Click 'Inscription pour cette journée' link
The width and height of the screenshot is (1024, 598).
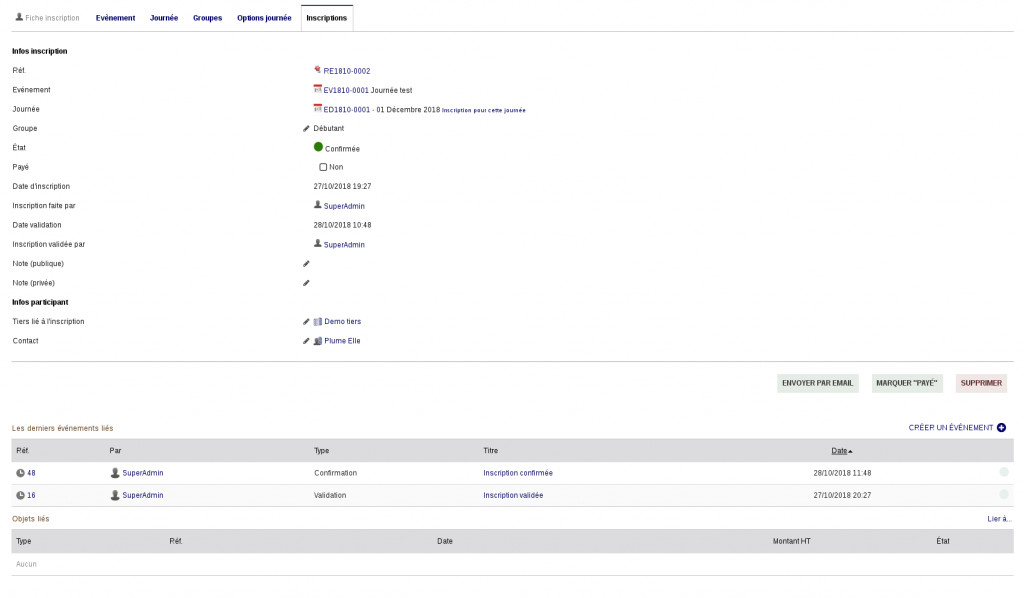point(484,110)
